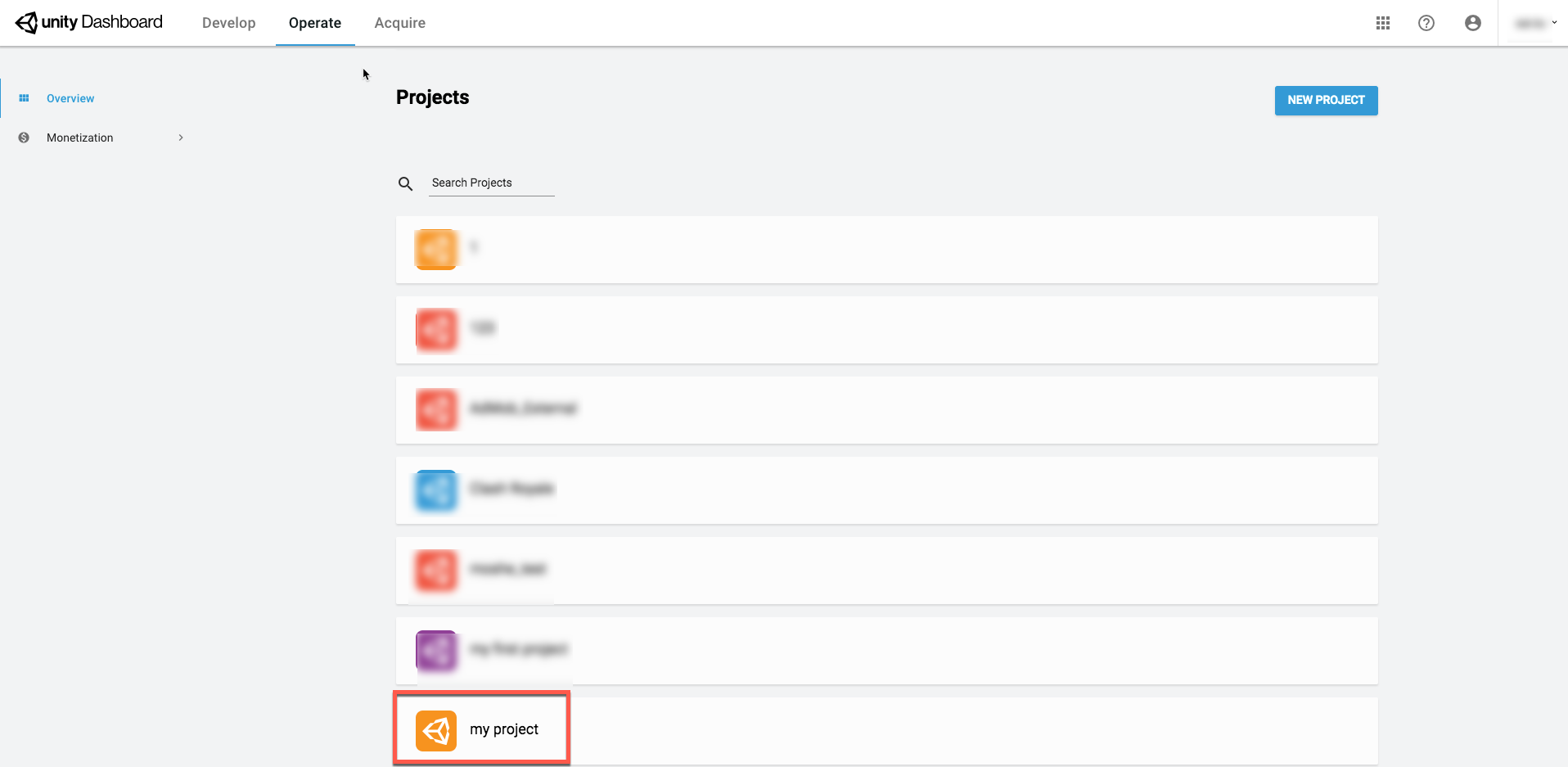The width and height of the screenshot is (1568, 767).
Task: Click the Monetization dollar icon in sidebar
Action: [24, 138]
